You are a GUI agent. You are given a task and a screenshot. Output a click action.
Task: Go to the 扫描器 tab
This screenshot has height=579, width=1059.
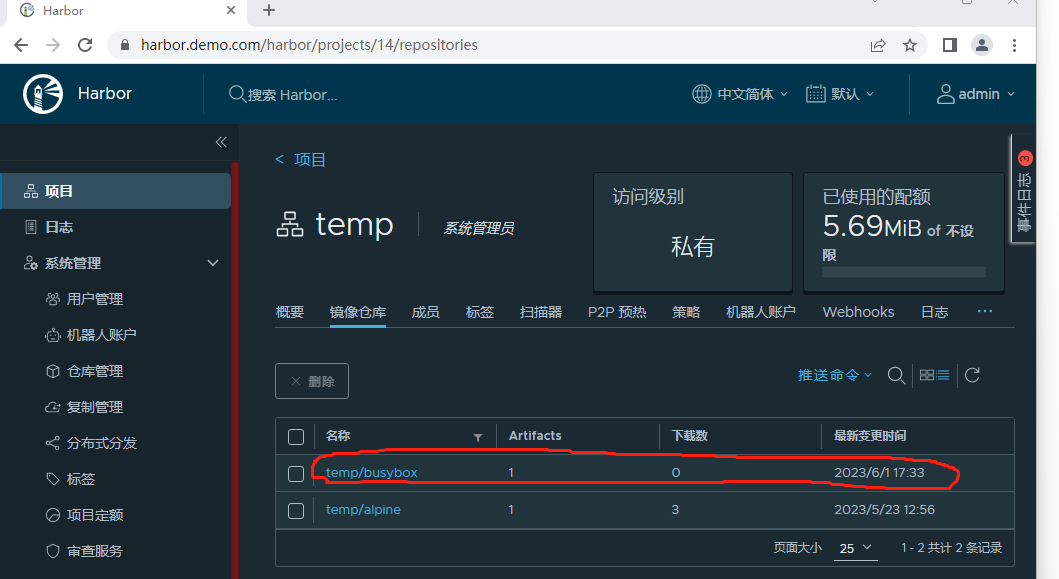[x=541, y=312]
